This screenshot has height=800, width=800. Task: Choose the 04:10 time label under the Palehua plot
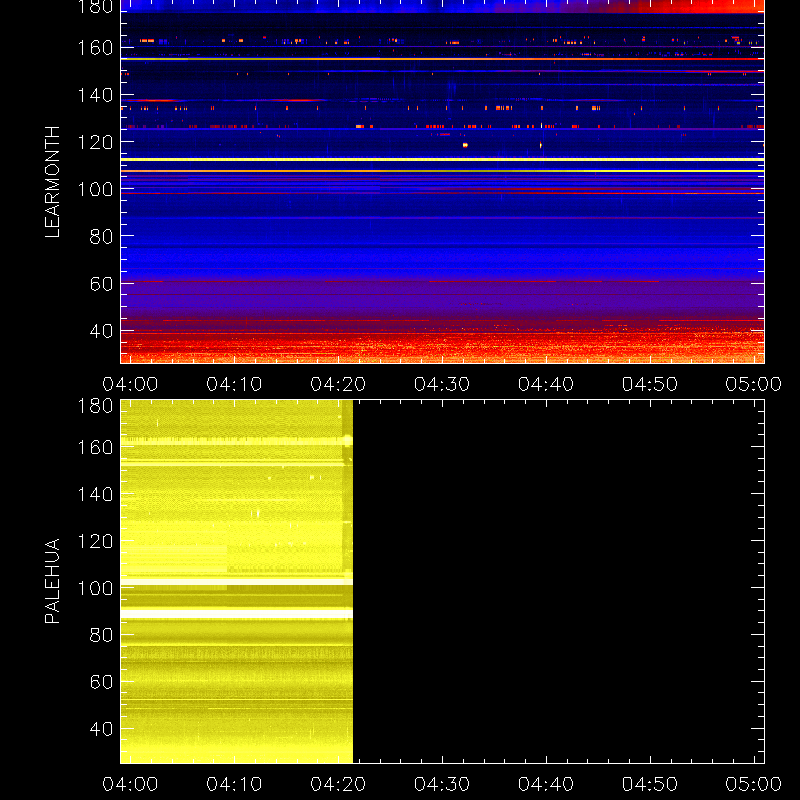(x=234, y=784)
